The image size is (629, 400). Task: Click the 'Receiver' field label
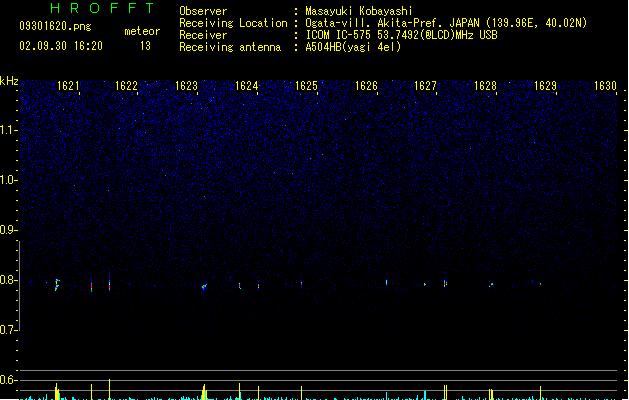[203, 35]
